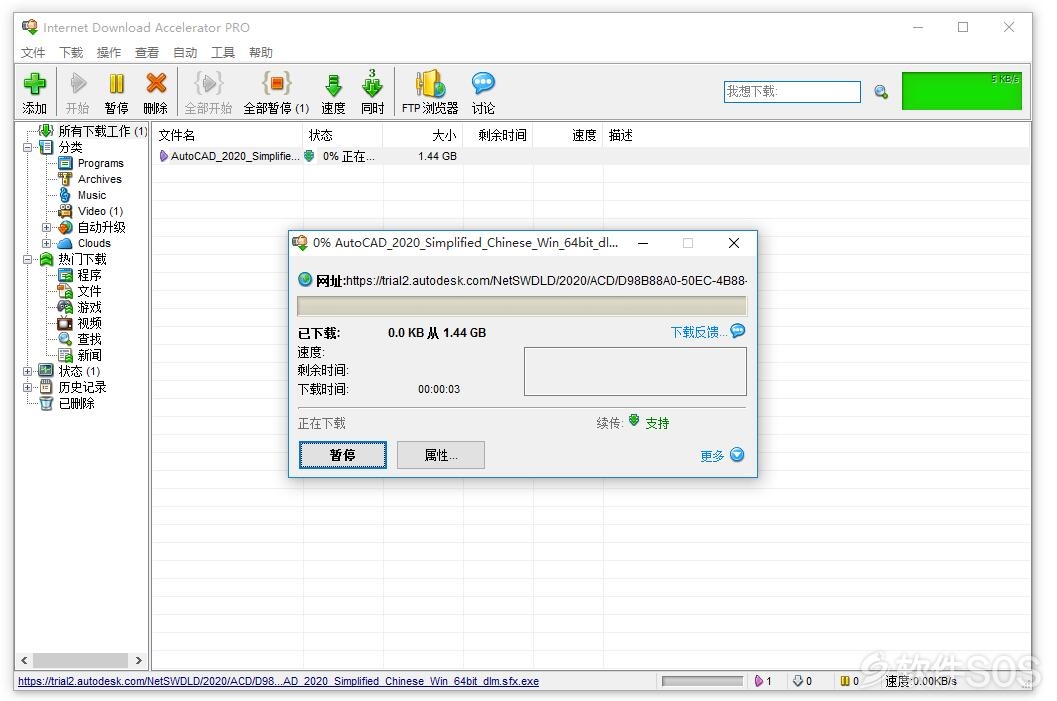This screenshot has height=701, width=1057.
Task: Select the 文件 item under 热门下载
Action: point(90,291)
